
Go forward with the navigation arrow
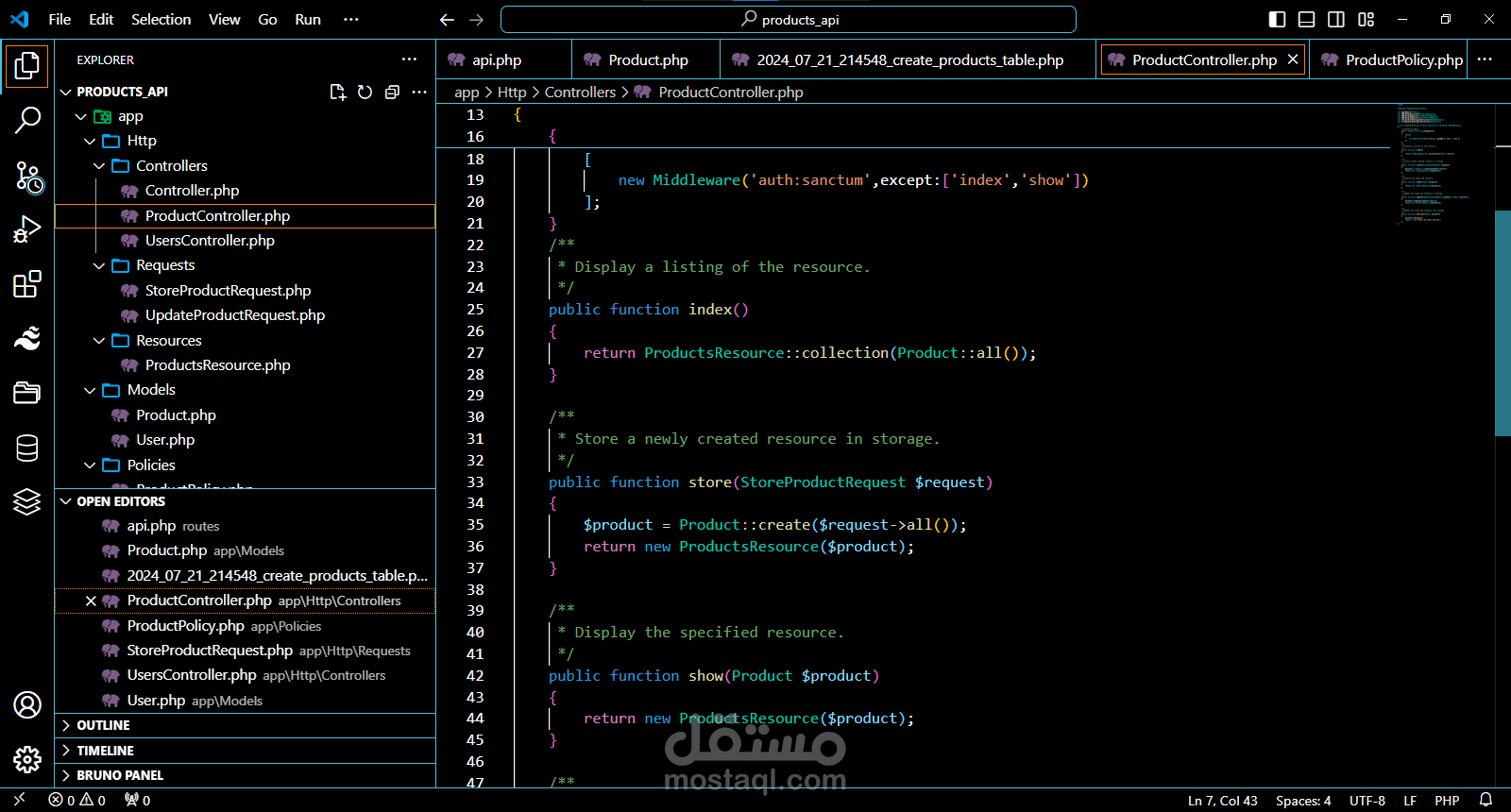pyautogui.click(x=477, y=20)
